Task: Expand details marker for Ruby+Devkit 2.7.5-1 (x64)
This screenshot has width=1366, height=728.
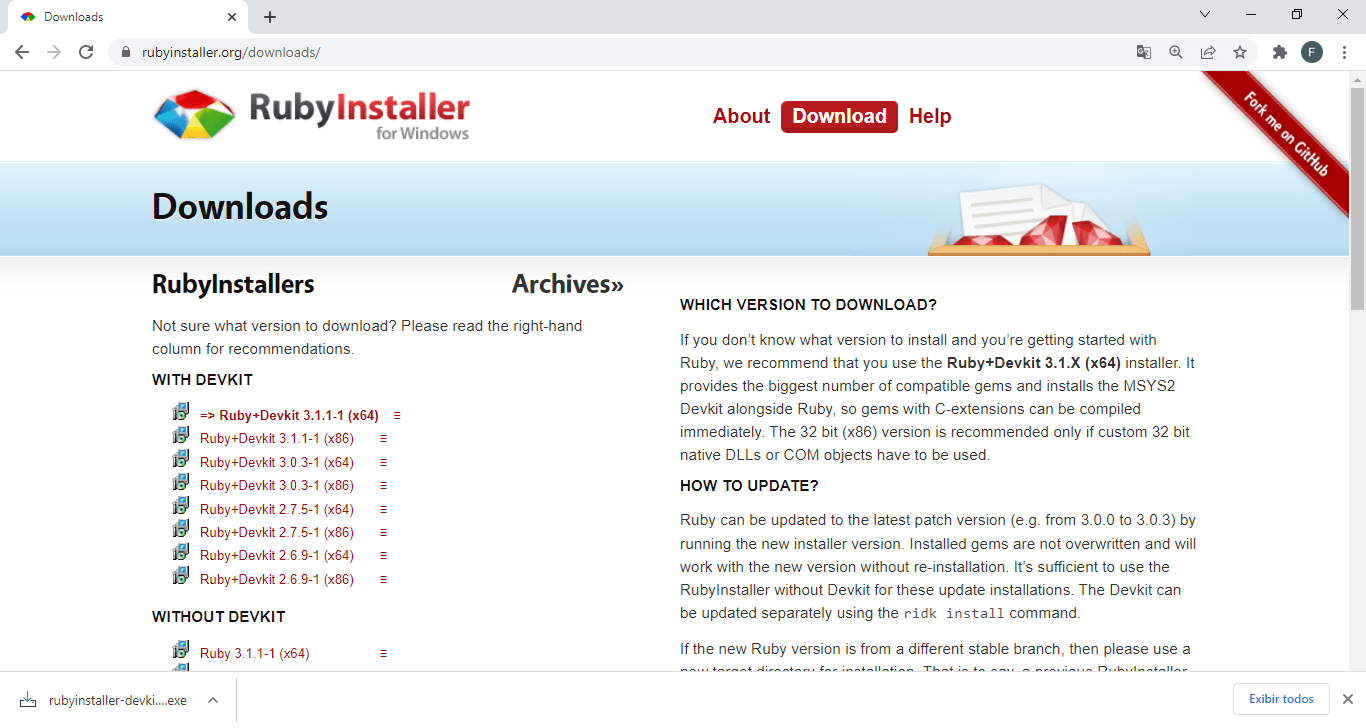Action: tap(383, 509)
